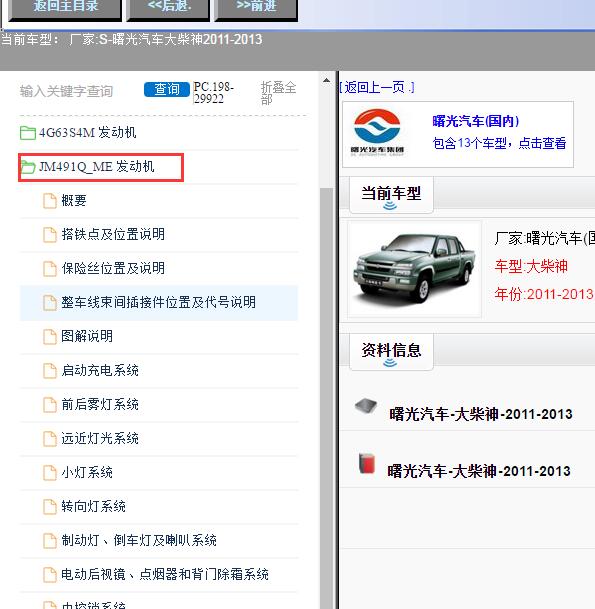
Task: Select the 小灯系统 entry text
Action: 87,473
